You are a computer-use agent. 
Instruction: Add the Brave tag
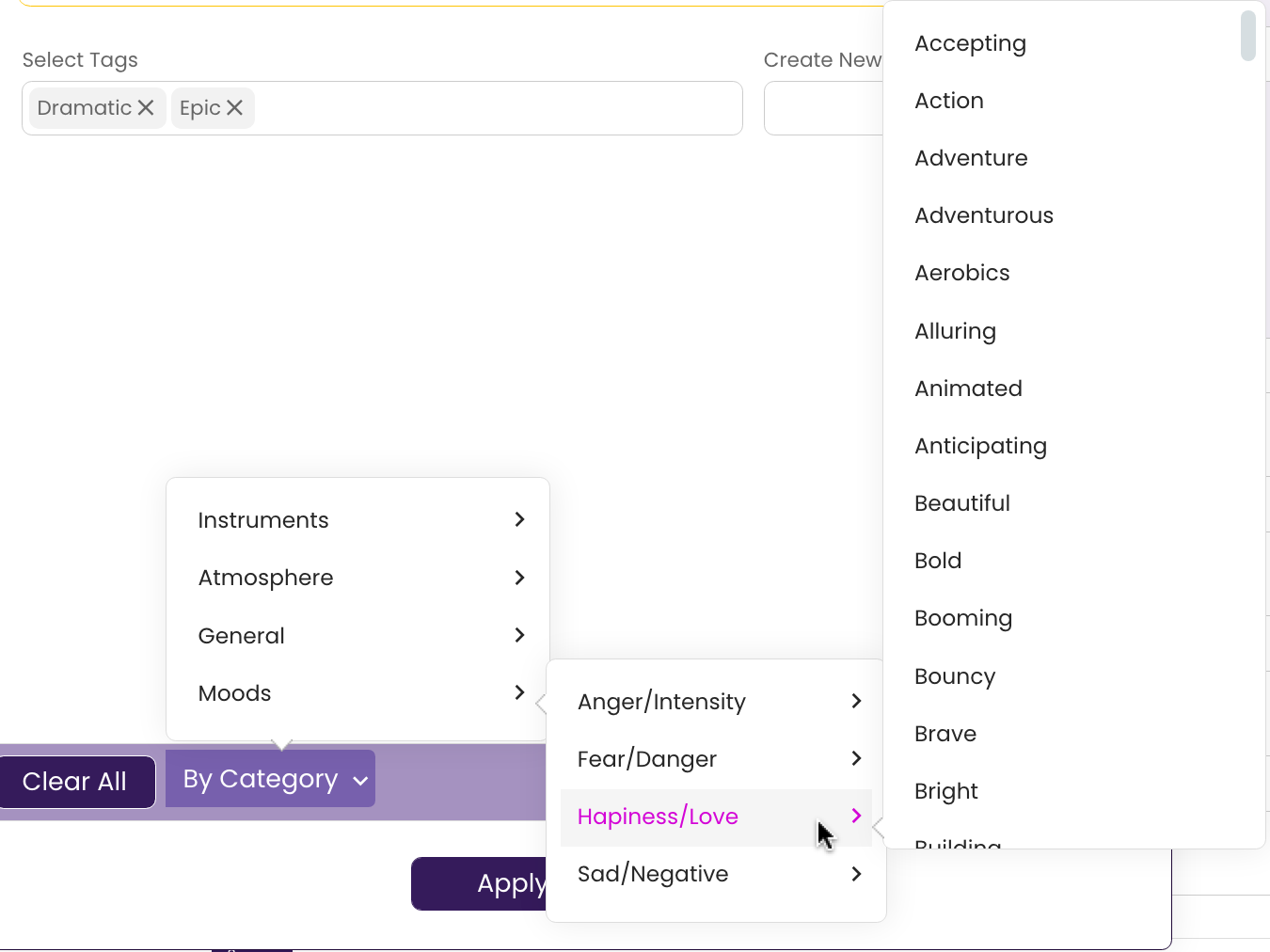pos(945,734)
